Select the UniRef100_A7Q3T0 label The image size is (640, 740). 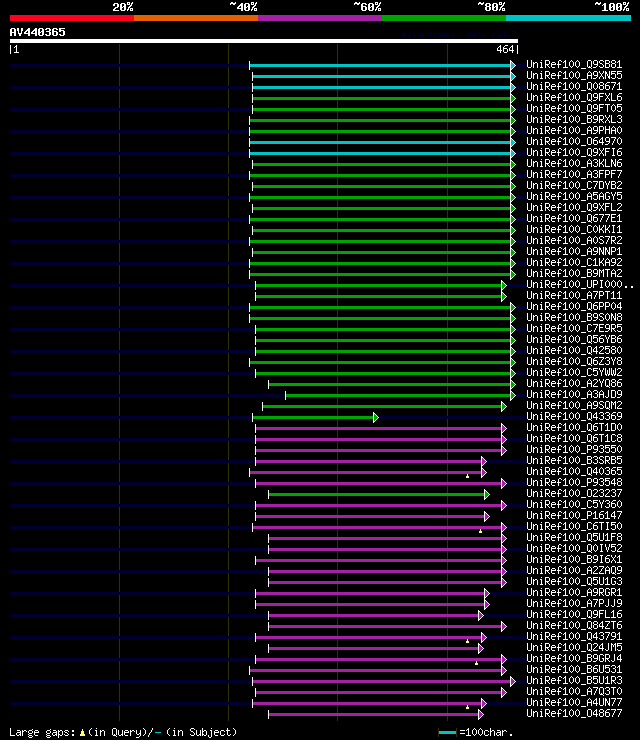click(574, 691)
